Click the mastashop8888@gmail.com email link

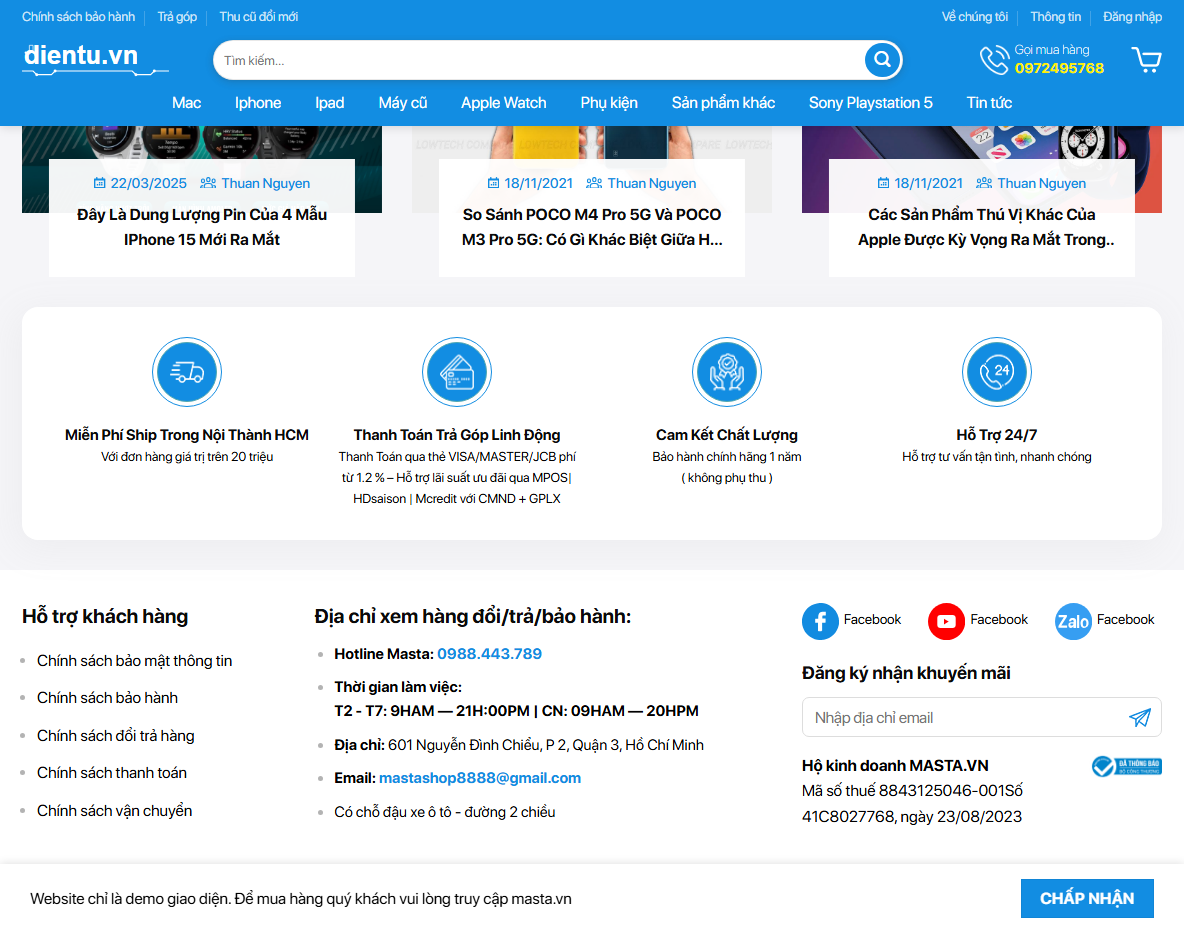pyautogui.click(x=479, y=777)
